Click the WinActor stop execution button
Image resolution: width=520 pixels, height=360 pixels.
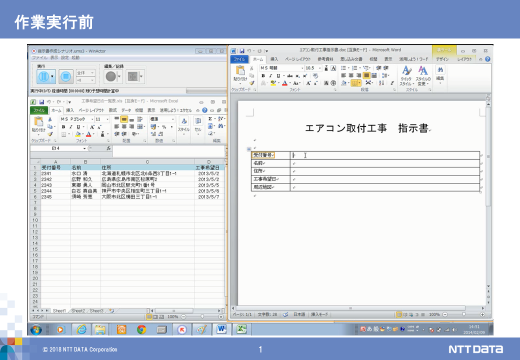point(66,77)
